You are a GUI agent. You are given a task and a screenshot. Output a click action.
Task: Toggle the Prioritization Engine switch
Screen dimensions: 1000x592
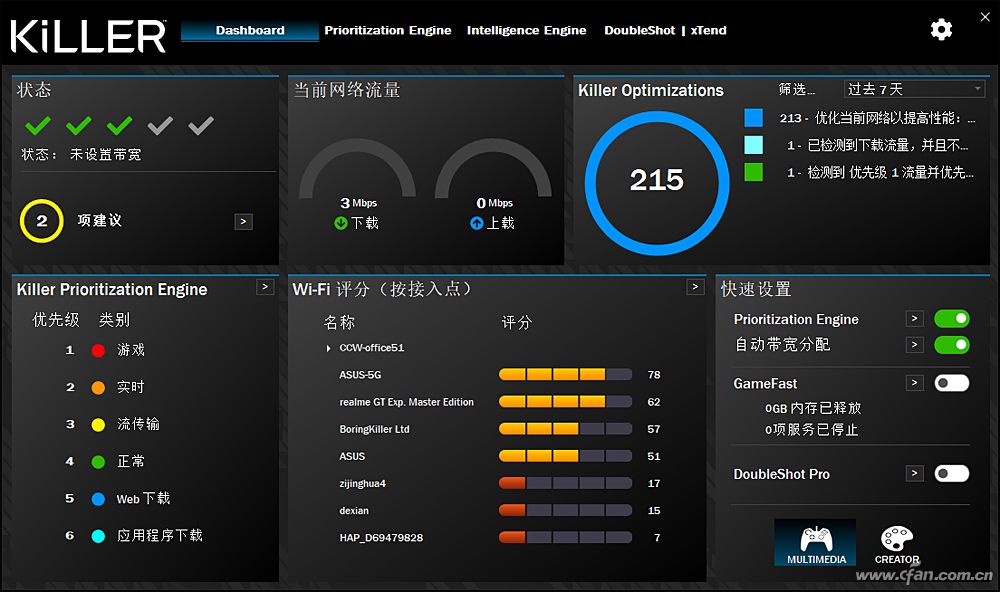(x=952, y=318)
